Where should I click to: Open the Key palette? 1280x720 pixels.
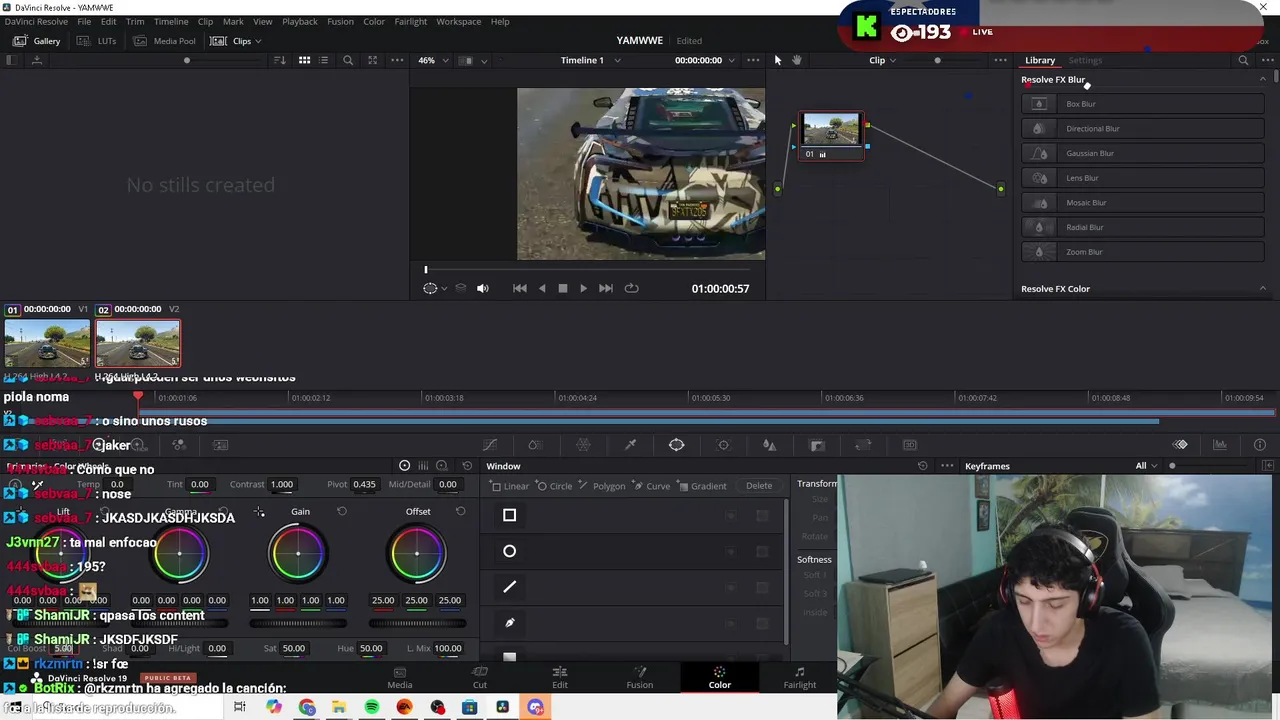(817, 445)
